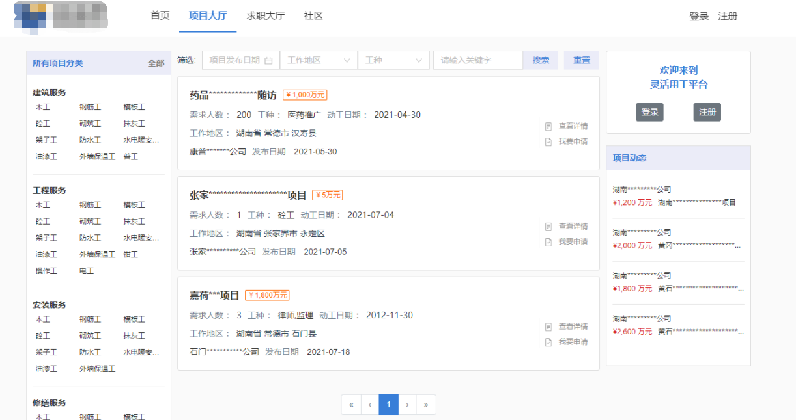Click the calendar icon in the 项目发布日期 field
The width and height of the screenshot is (796, 420).
pyautogui.click(x=268, y=60)
